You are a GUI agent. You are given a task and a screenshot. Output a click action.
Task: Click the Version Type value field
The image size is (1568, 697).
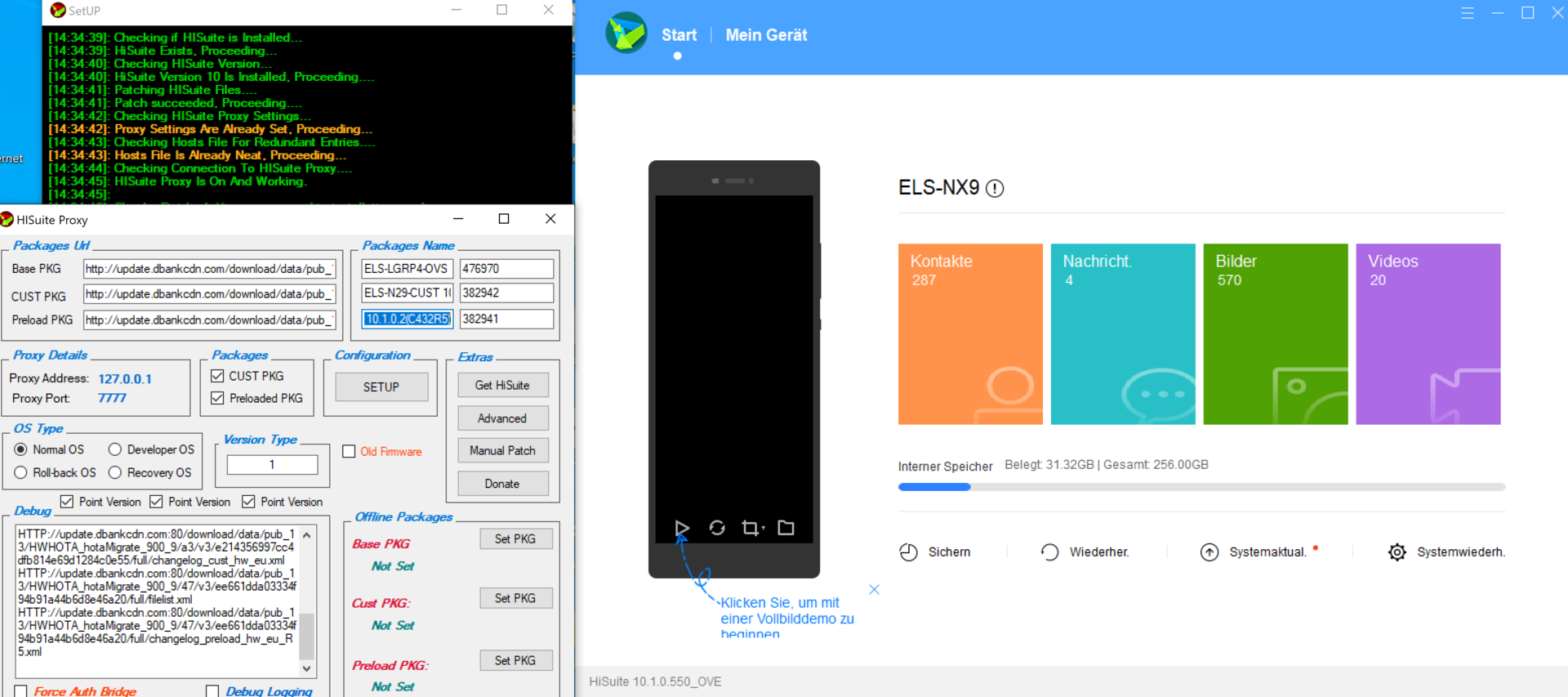[272, 464]
